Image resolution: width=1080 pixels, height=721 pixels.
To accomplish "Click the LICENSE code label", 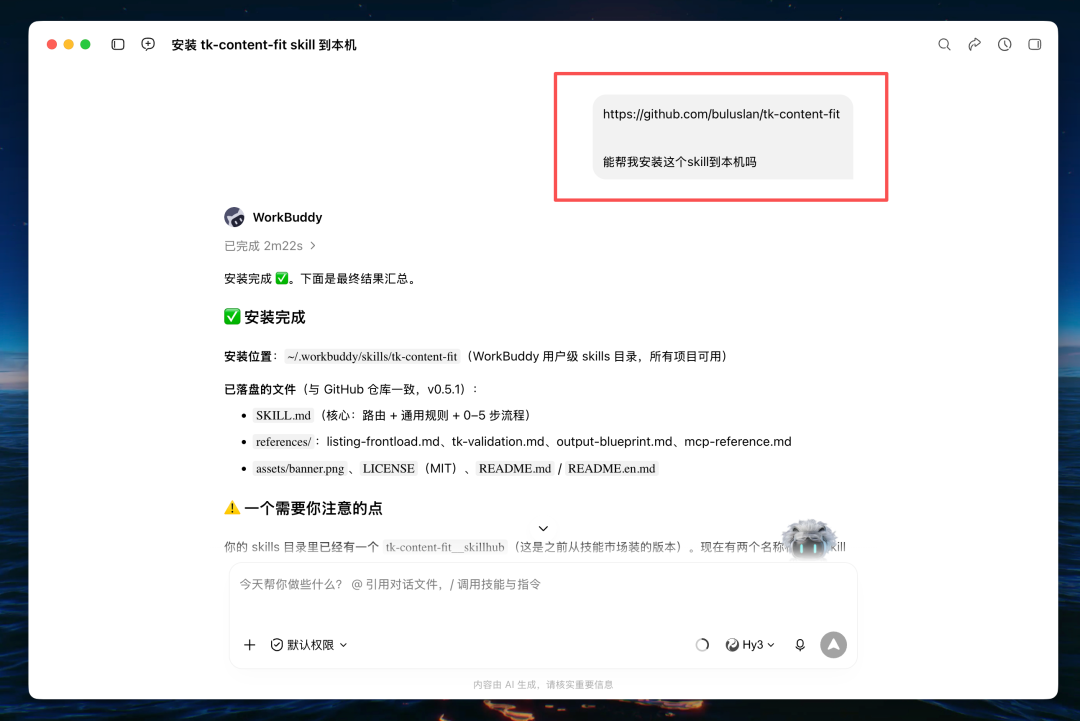I will coord(388,468).
